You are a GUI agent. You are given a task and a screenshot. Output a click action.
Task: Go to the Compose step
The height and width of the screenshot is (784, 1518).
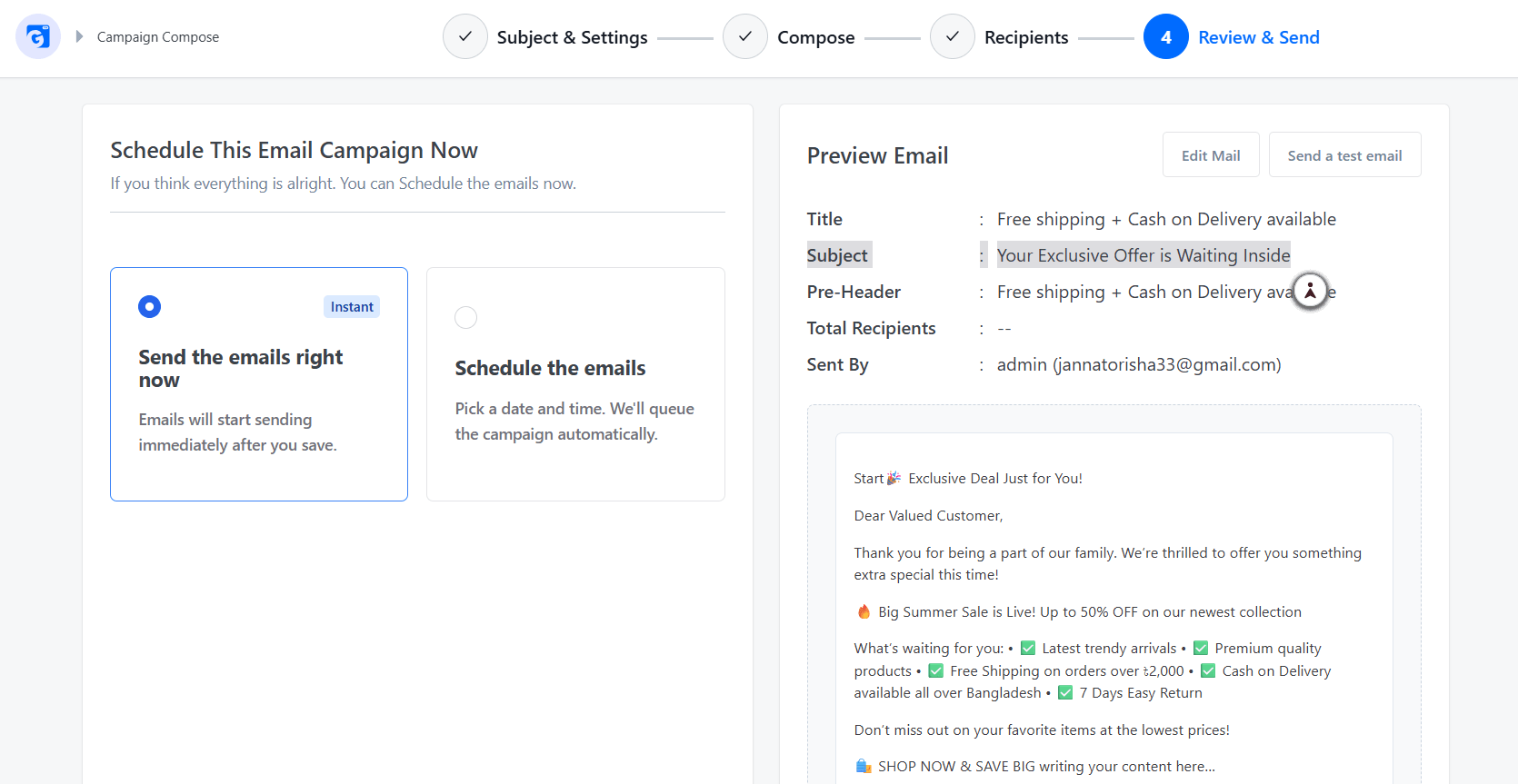816,37
